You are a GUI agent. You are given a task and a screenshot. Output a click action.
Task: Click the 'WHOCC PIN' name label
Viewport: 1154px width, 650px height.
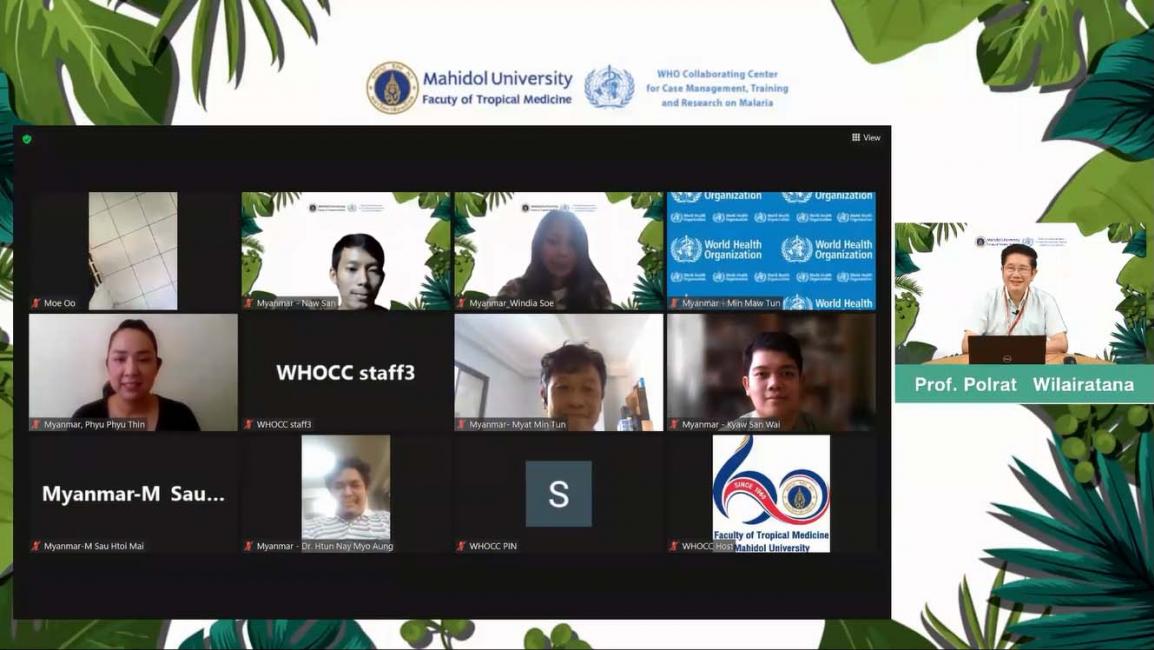pyautogui.click(x=493, y=546)
